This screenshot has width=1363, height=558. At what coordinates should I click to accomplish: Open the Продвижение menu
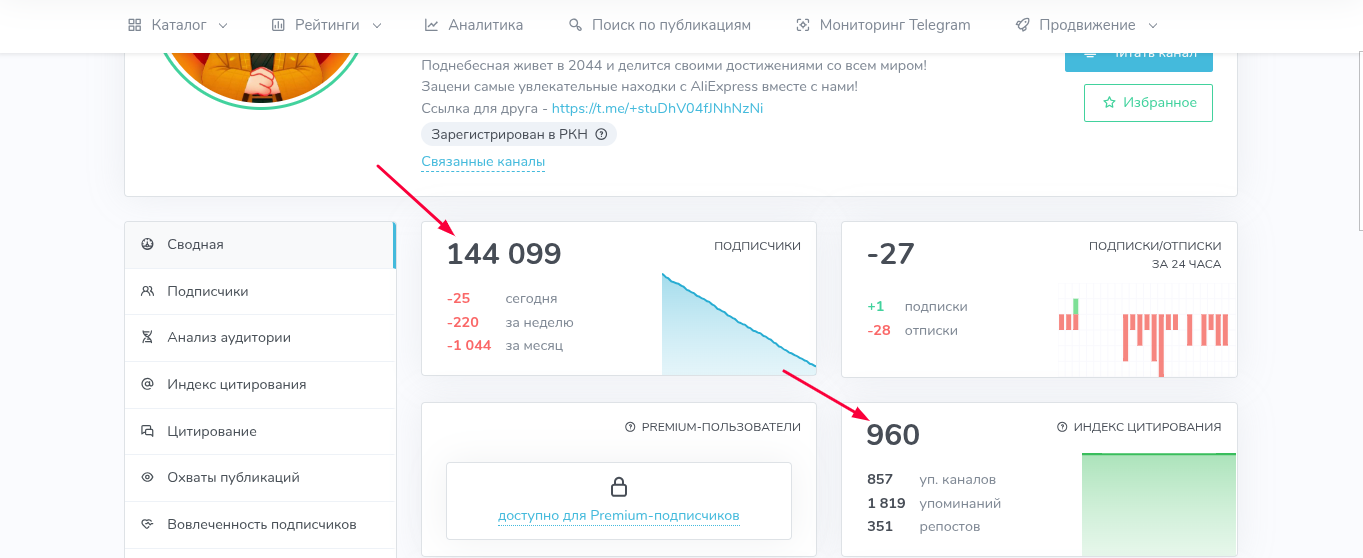point(1086,25)
